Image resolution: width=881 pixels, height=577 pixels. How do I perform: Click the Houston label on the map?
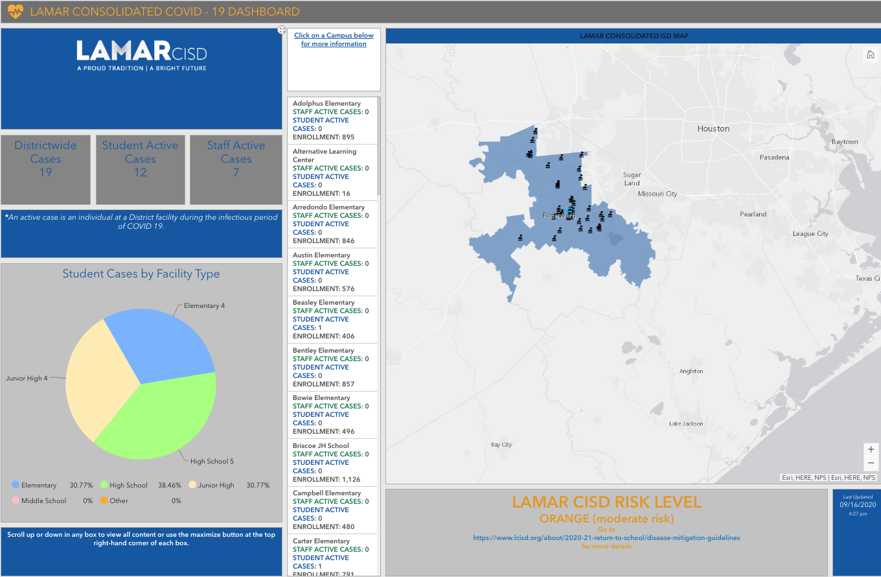[x=714, y=129]
